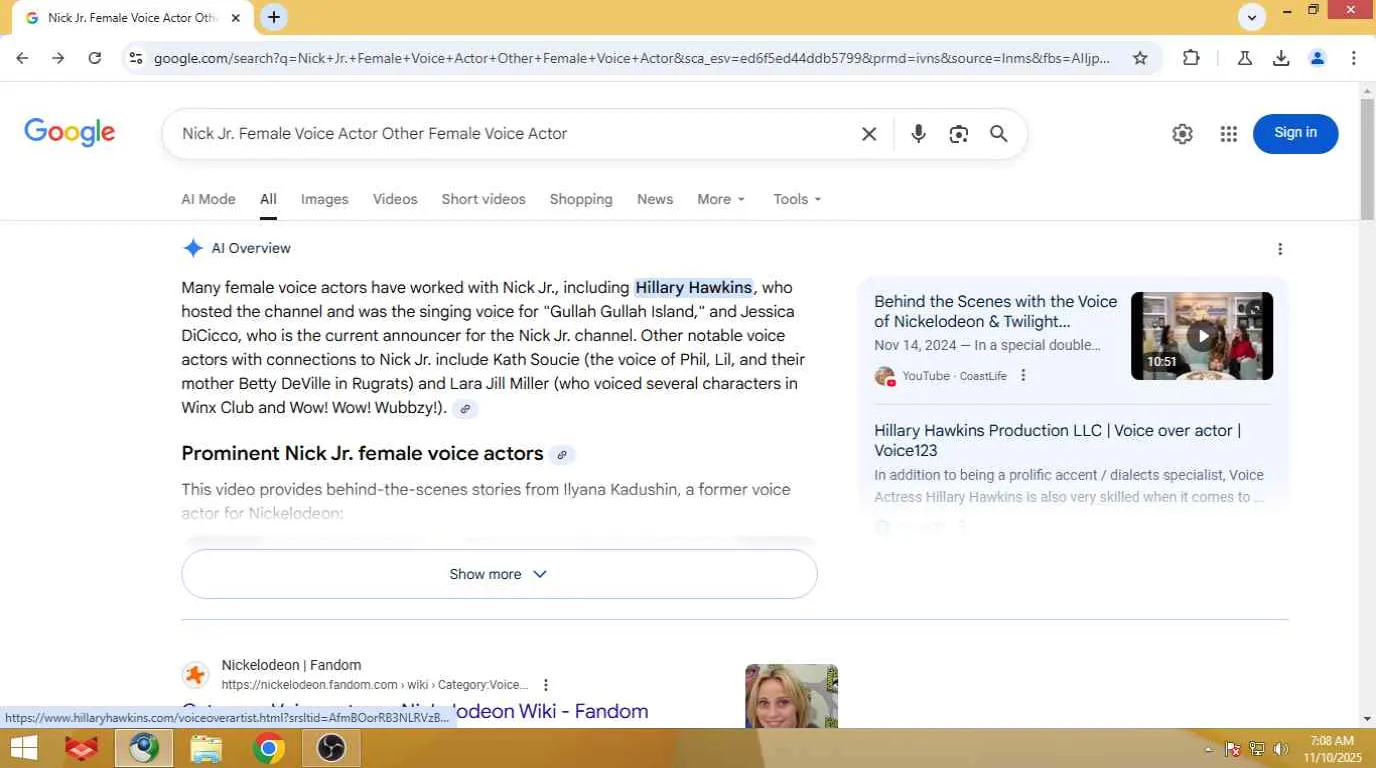Screen dimensions: 1376x768
Task: Show hidden system tray icons
Action: [x=1207, y=749]
